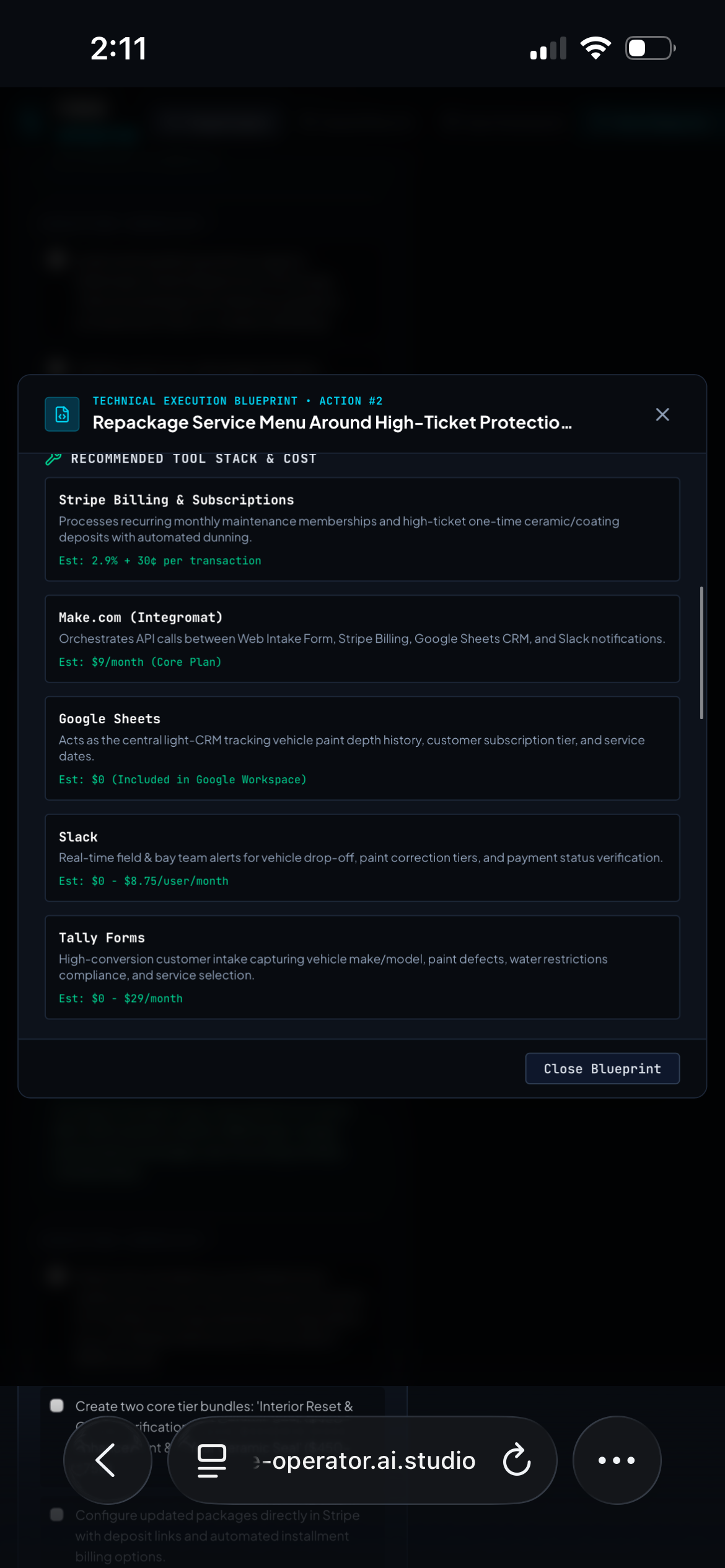725x1568 pixels.
Task: Open the Google Sheets tool card
Action: point(362,748)
